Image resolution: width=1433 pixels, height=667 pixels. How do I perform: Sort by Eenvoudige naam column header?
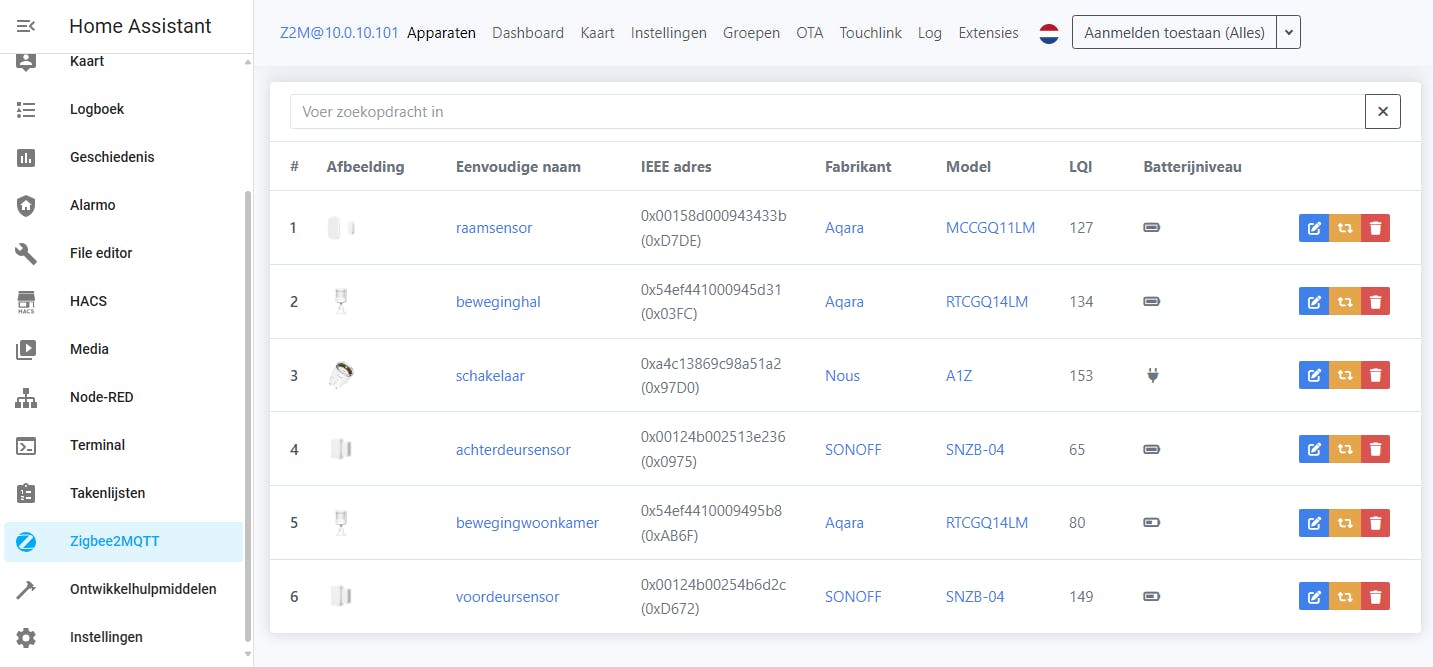(518, 167)
